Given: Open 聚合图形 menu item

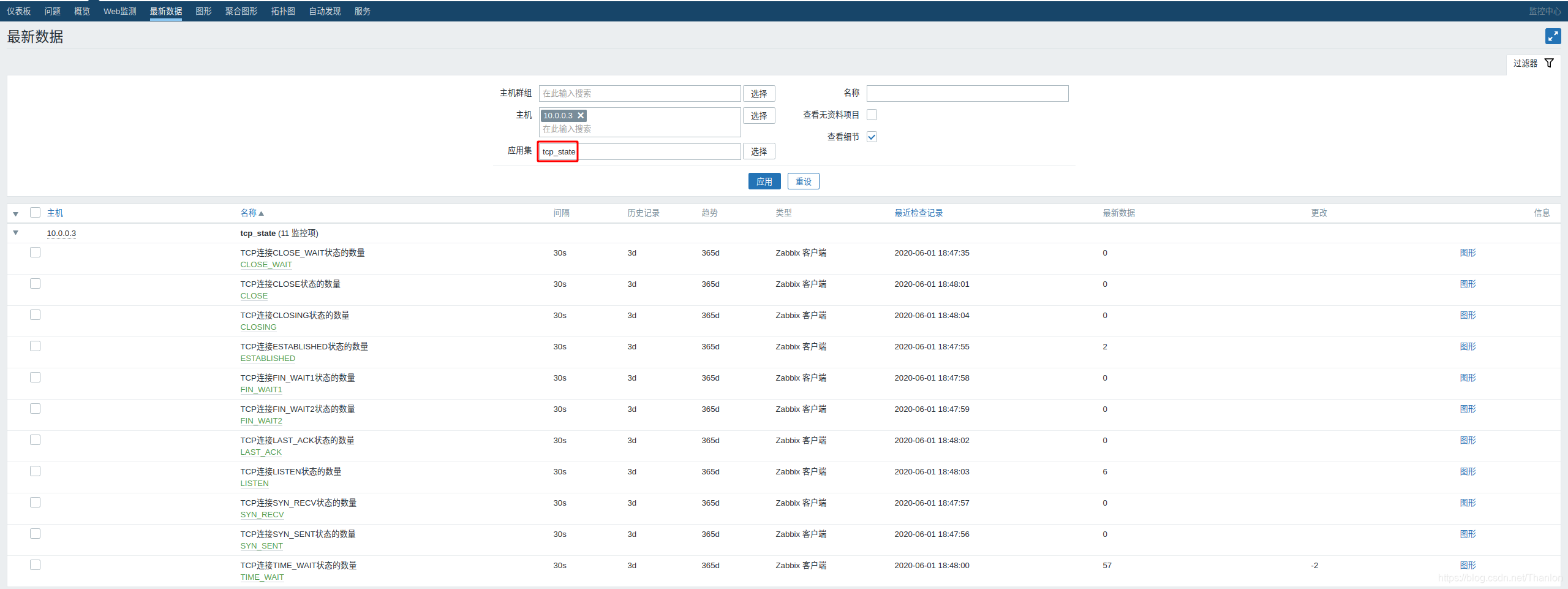Looking at the screenshot, I should pyautogui.click(x=241, y=12).
